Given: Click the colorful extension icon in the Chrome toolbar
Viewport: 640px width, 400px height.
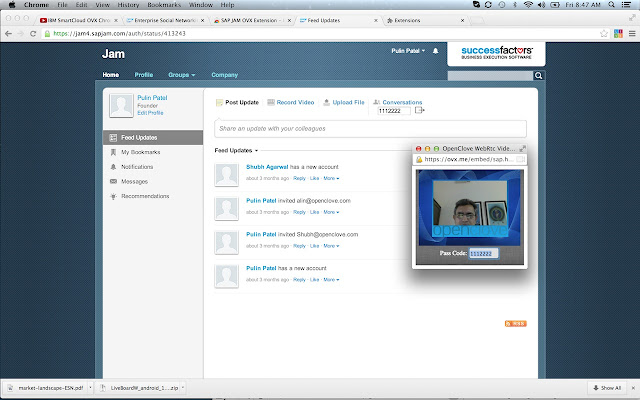Looking at the screenshot, I should [x=618, y=33].
